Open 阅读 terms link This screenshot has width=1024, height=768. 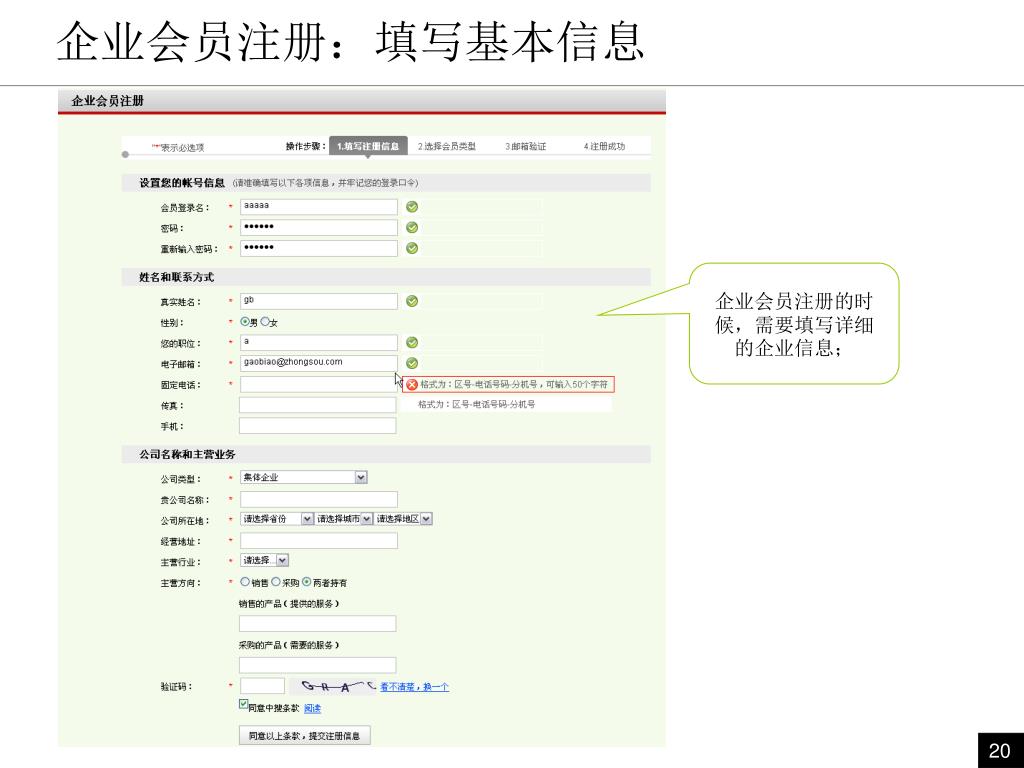(312, 709)
